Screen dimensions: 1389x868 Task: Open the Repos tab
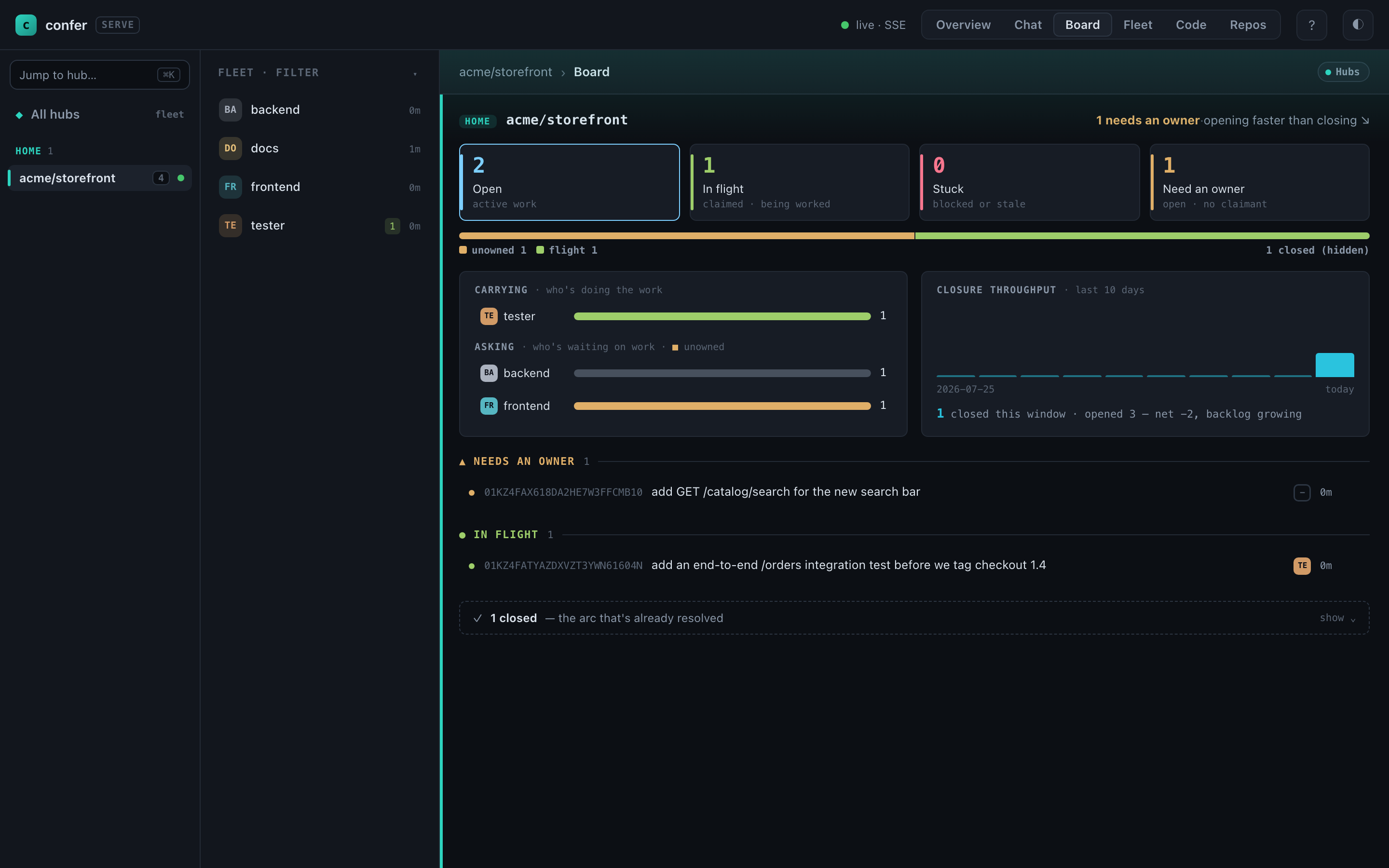tap(1248, 25)
